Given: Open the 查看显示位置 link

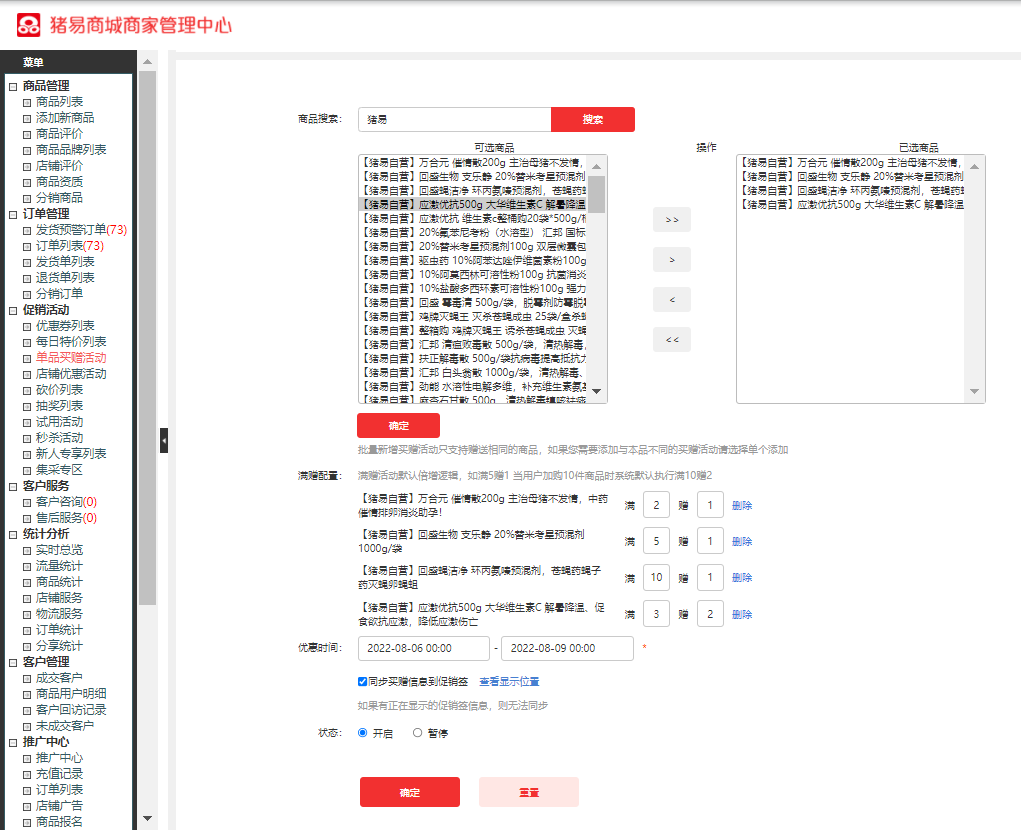Looking at the screenshot, I should tap(509, 682).
